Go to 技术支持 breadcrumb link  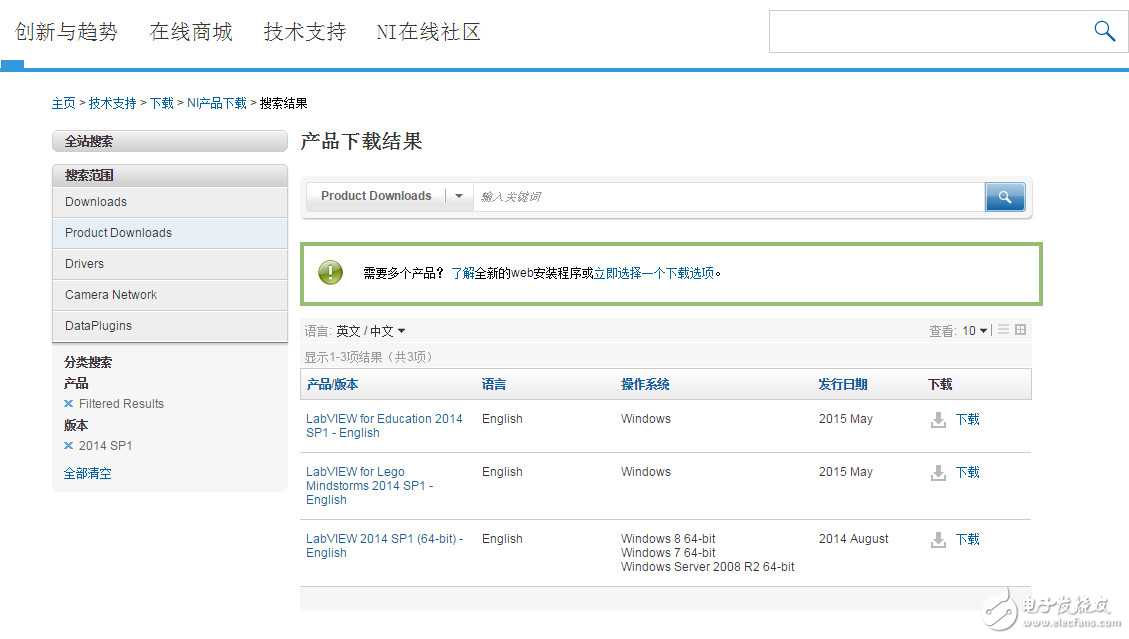click(112, 103)
